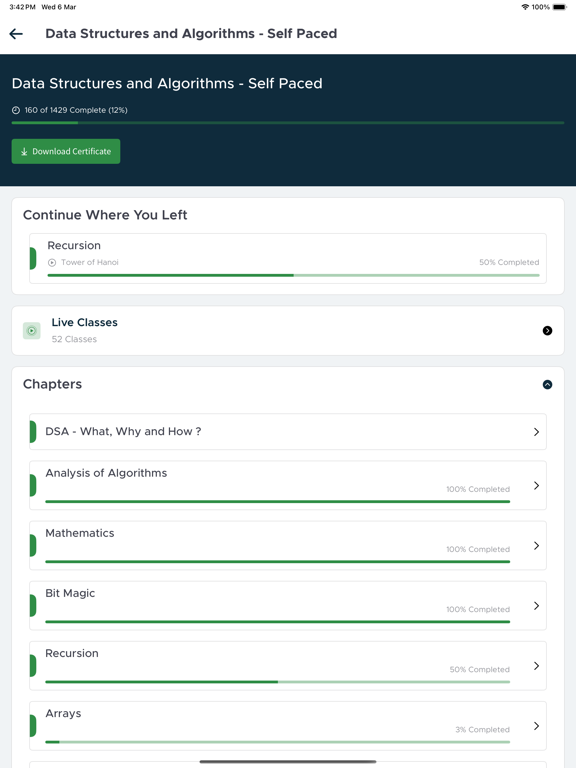The width and height of the screenshot is (576, 768).
Task: Expand the chevron on the Arrays row
Action: (536, 726)
